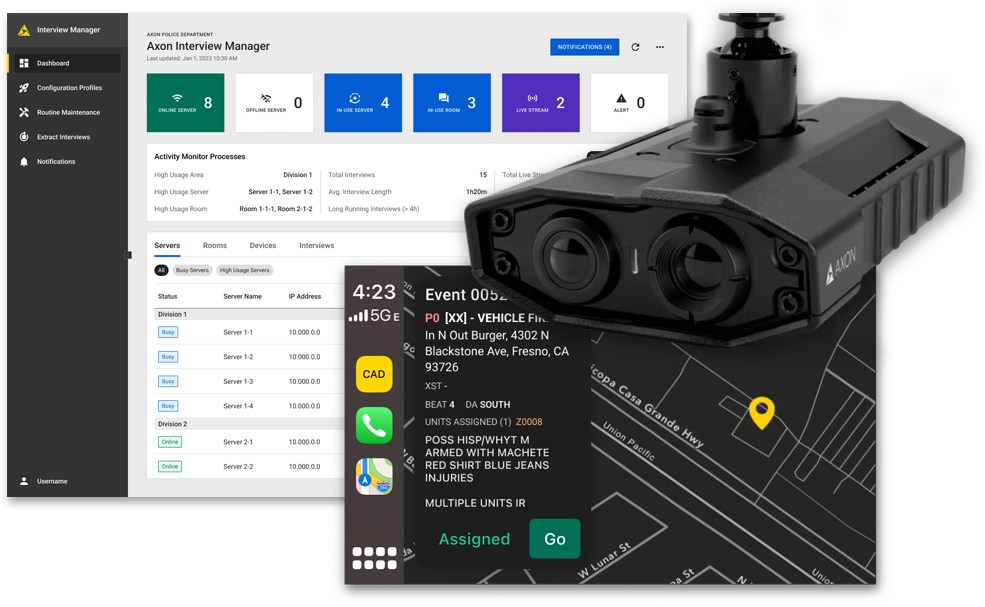Click the rocket icon for Configuration Profiles
The height and width of the screenshot is (607, 985).
(24, 88)
